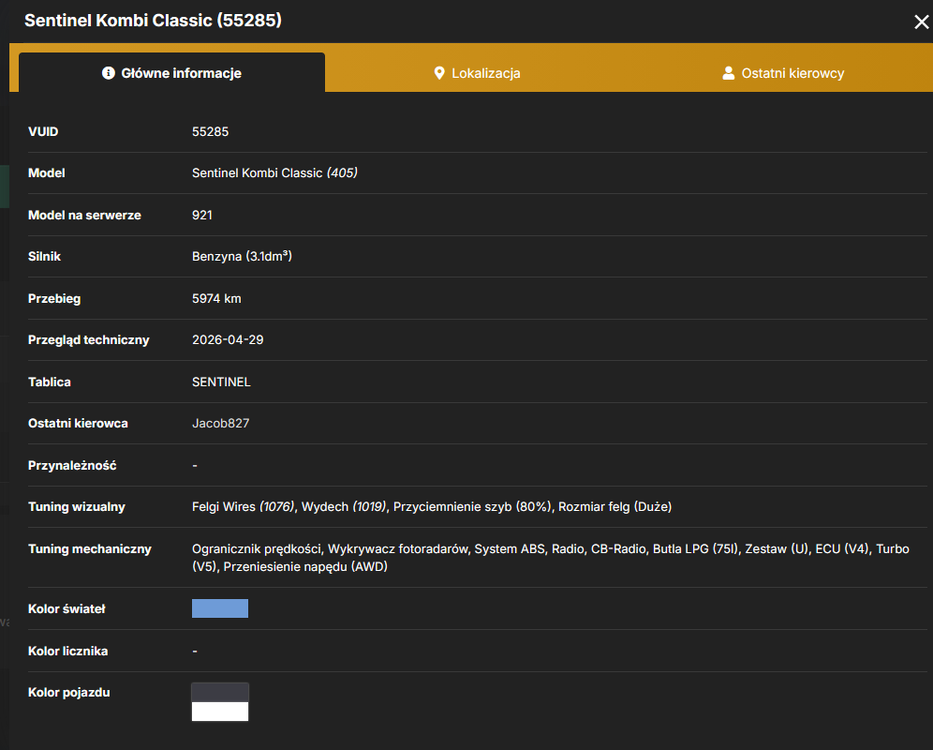Click the Tuning mechaniczny value starting Ogranicznik prędkości
The image size is (933, 750).
coord(550,557)
